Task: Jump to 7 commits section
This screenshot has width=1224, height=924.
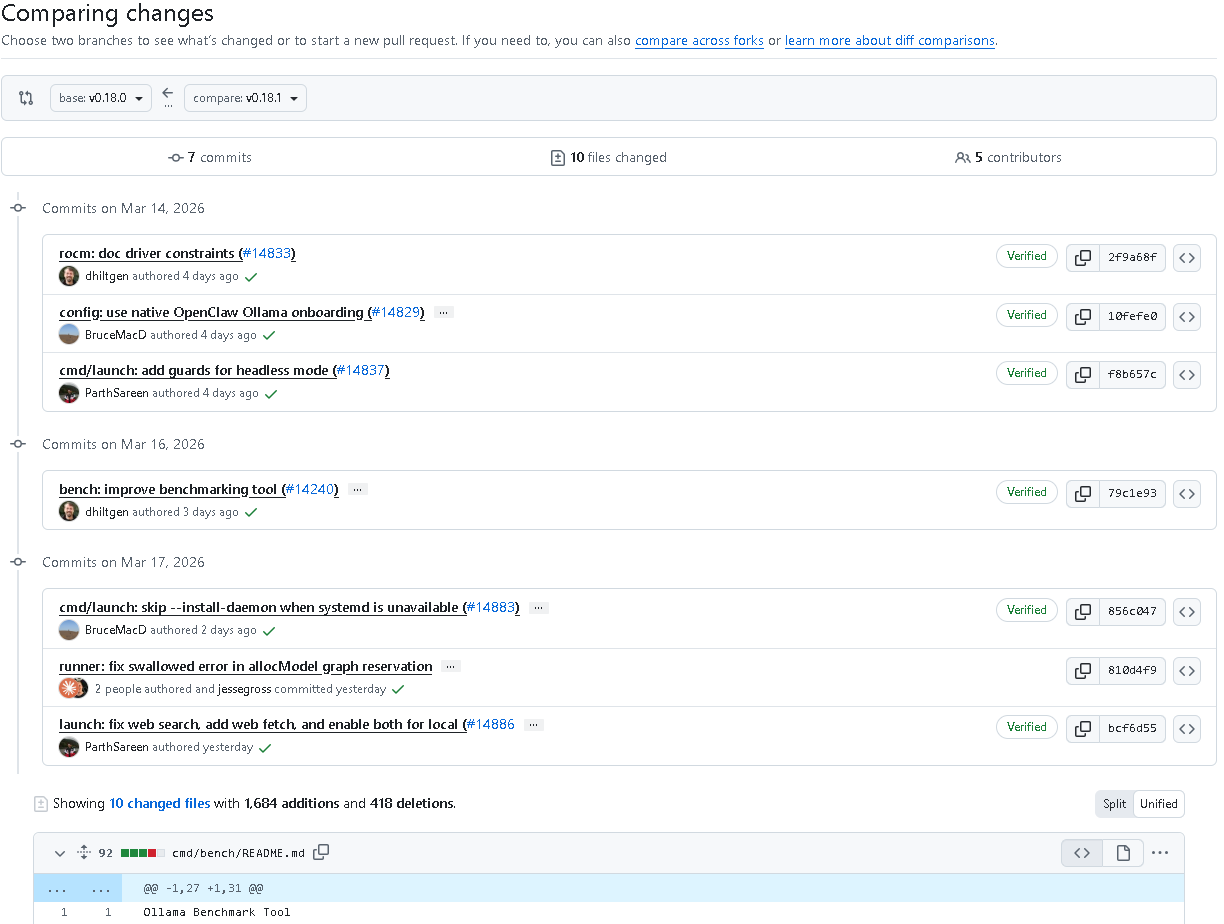Action: [210, 157]
